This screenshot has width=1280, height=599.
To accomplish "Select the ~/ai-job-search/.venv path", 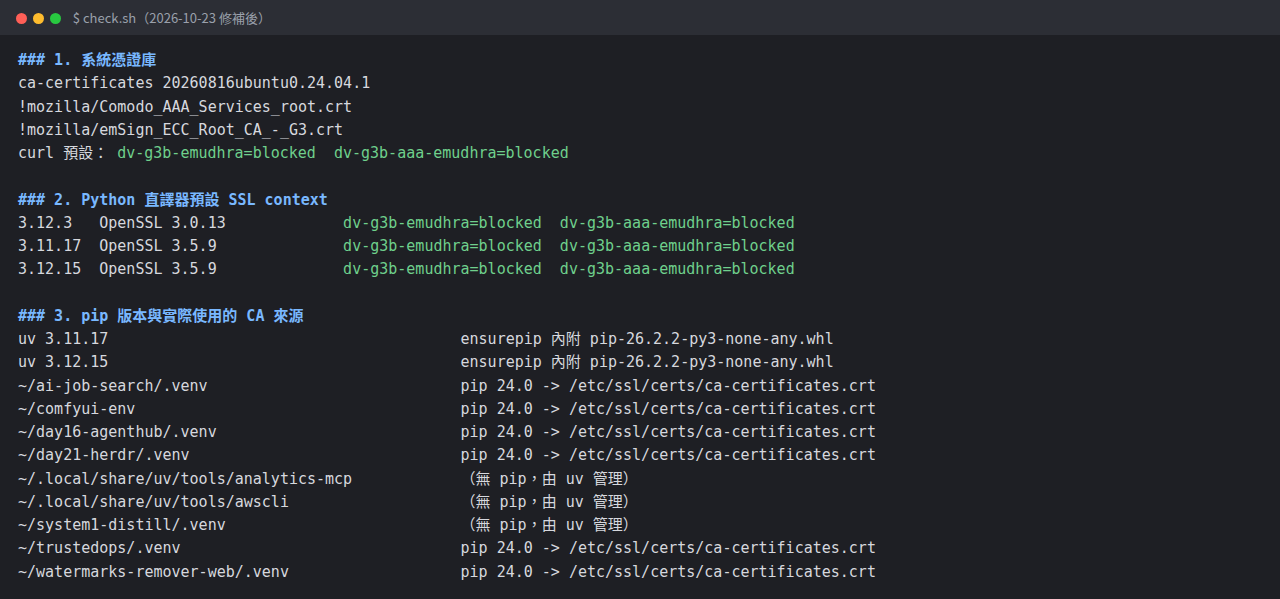I will pyautogui.click(x=113, y=385).
